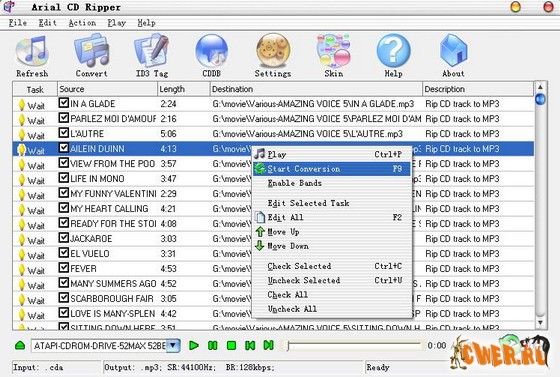Uncheck the LIFE IN MONO checkbox
This screenshot has height=377, width=560.
64,178
